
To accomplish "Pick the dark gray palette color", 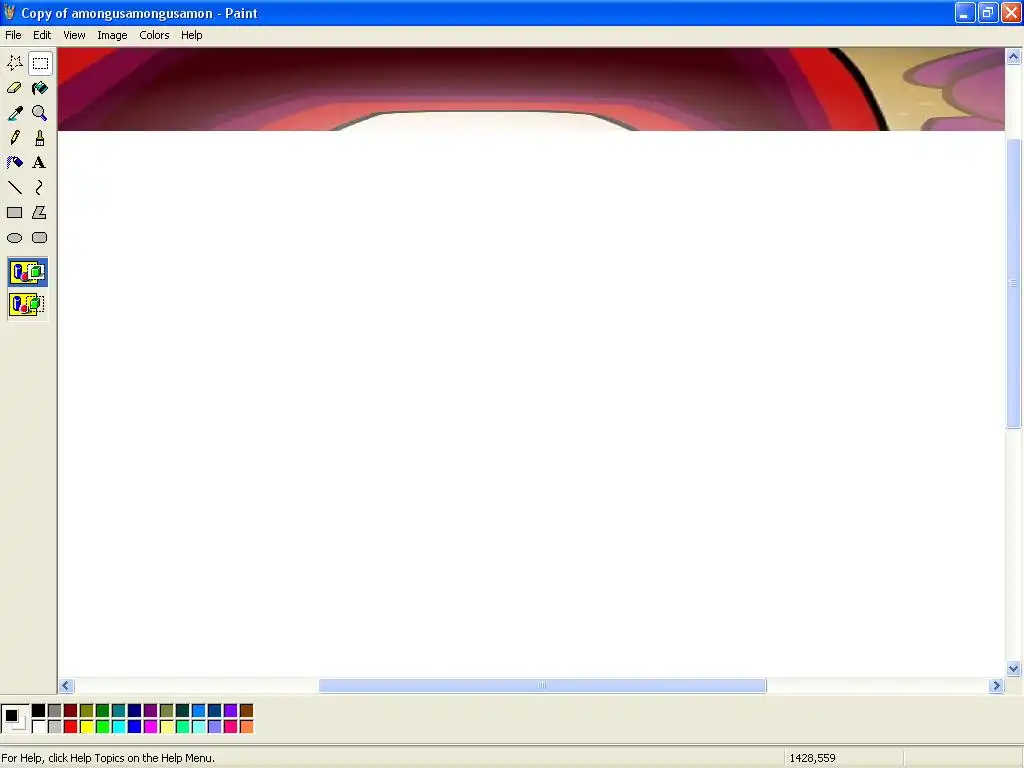I will coord(55,711).
